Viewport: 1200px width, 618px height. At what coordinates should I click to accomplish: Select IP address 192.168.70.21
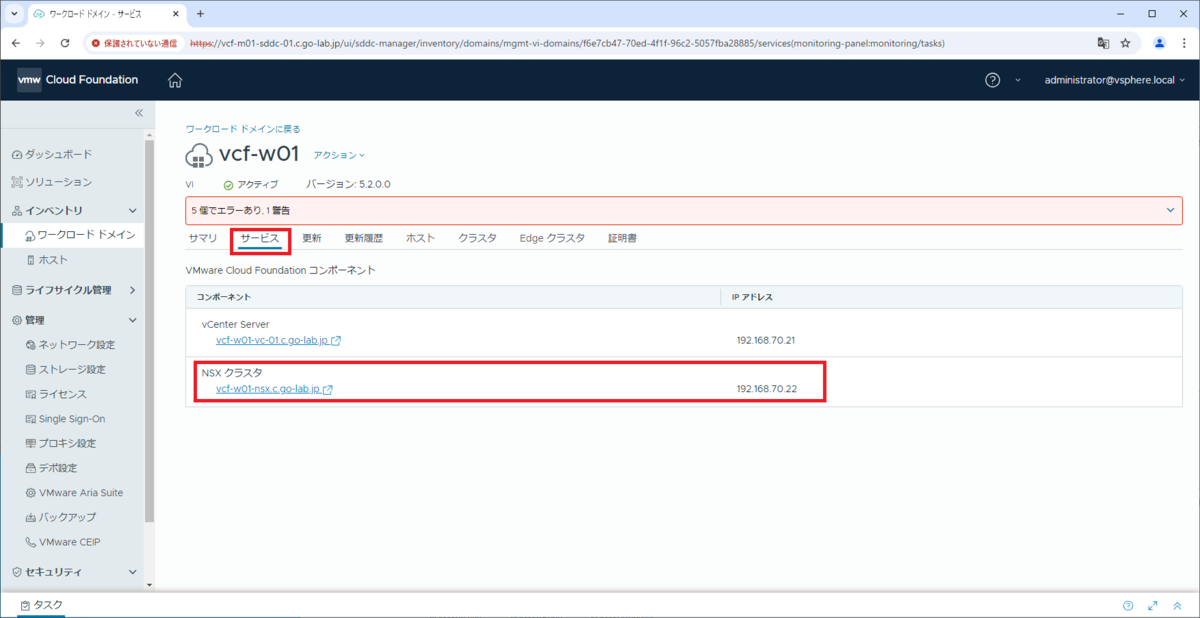coord(766,340)
